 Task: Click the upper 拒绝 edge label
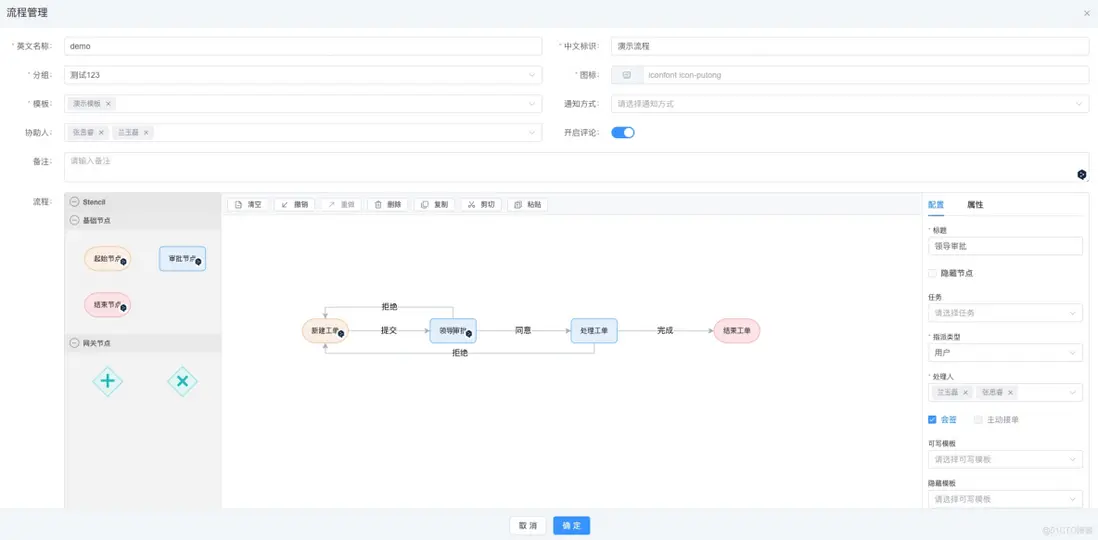(x=389, y=306)
